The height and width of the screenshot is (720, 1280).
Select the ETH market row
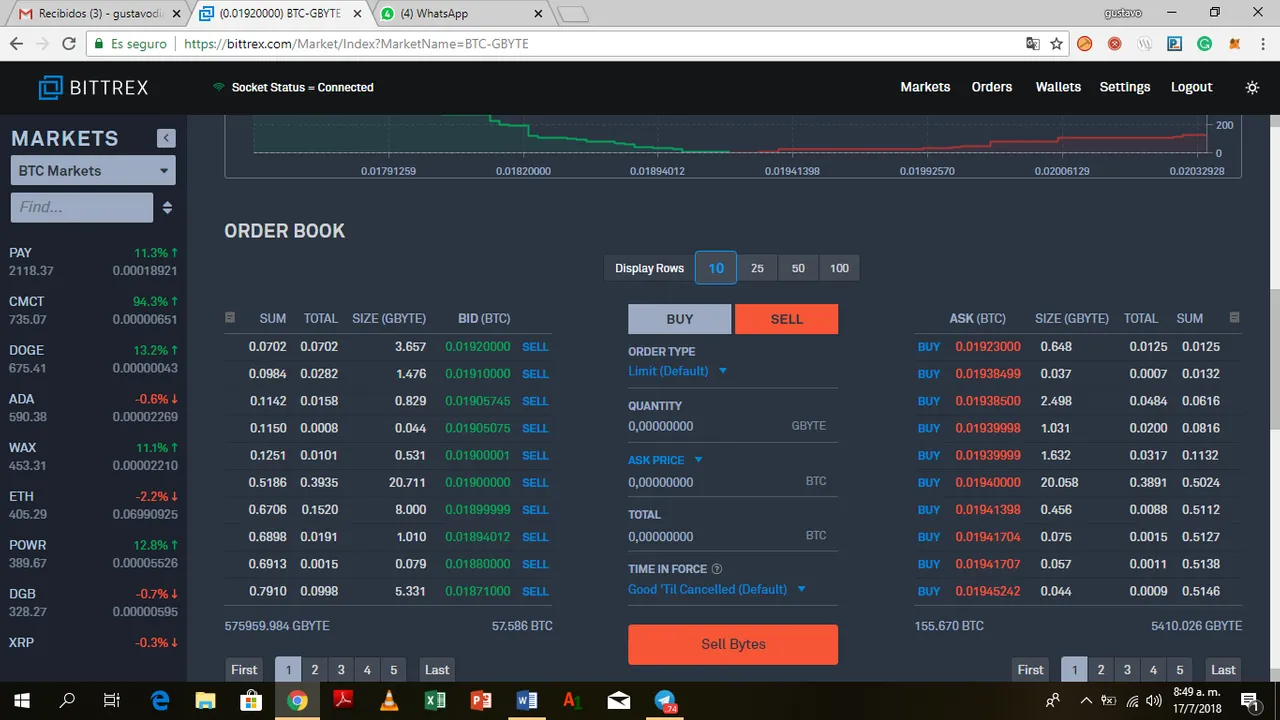tap(93, 505)
